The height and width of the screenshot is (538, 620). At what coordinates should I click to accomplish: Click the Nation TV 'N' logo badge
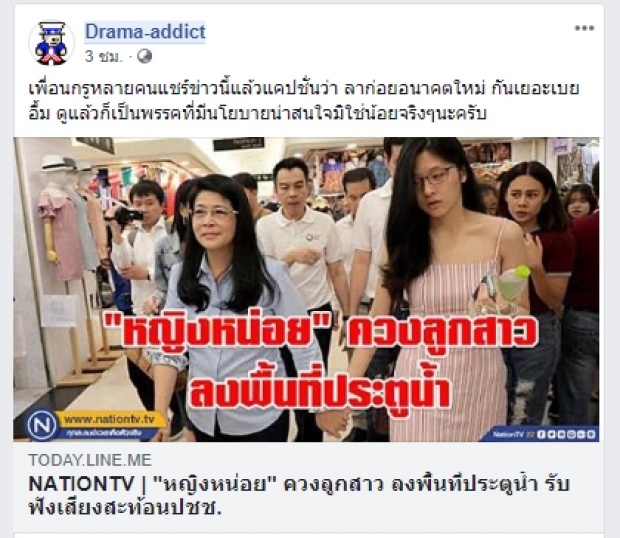(42, 426)
